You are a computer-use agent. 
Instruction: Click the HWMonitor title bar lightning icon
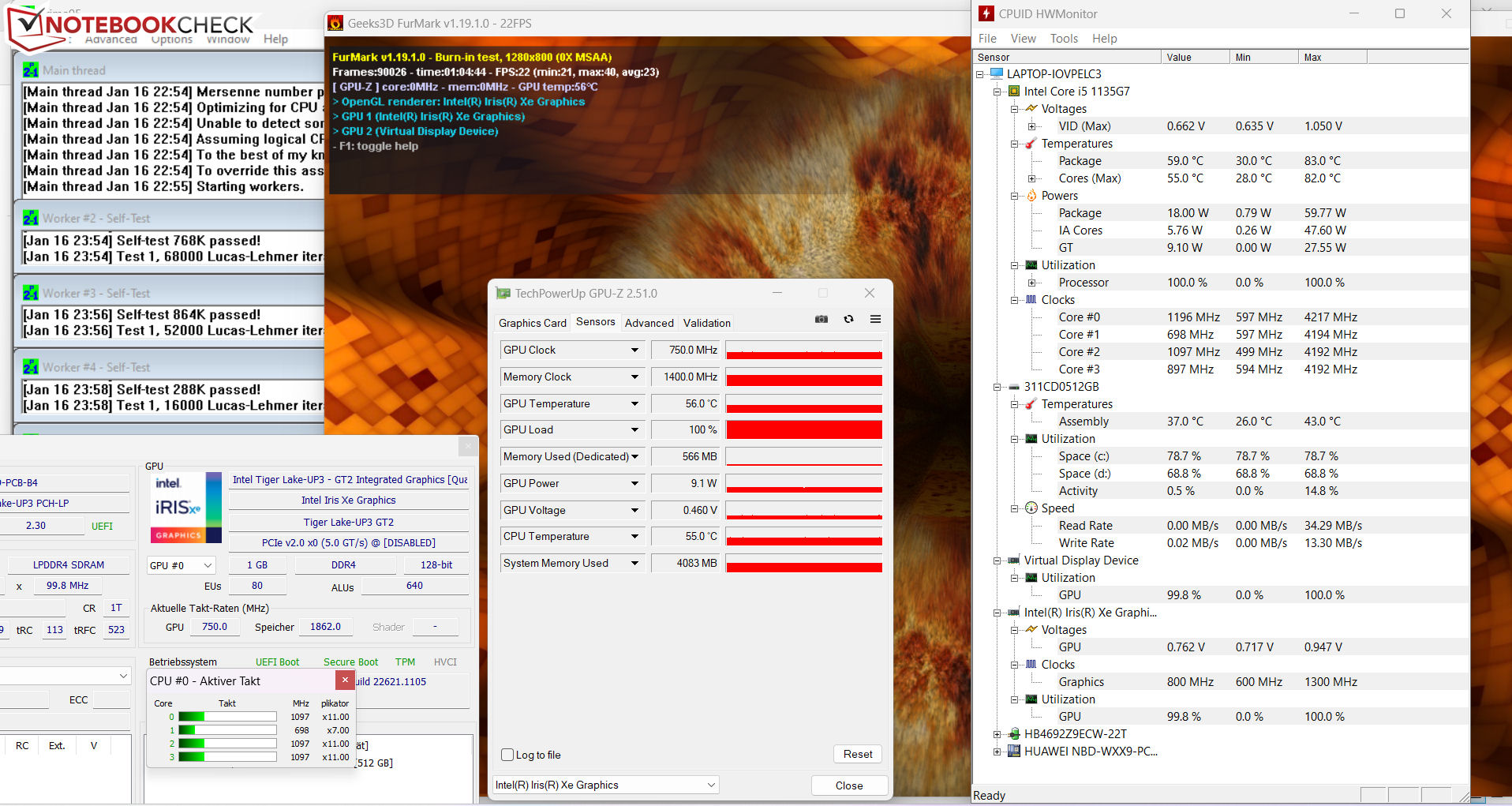(986, 13)
